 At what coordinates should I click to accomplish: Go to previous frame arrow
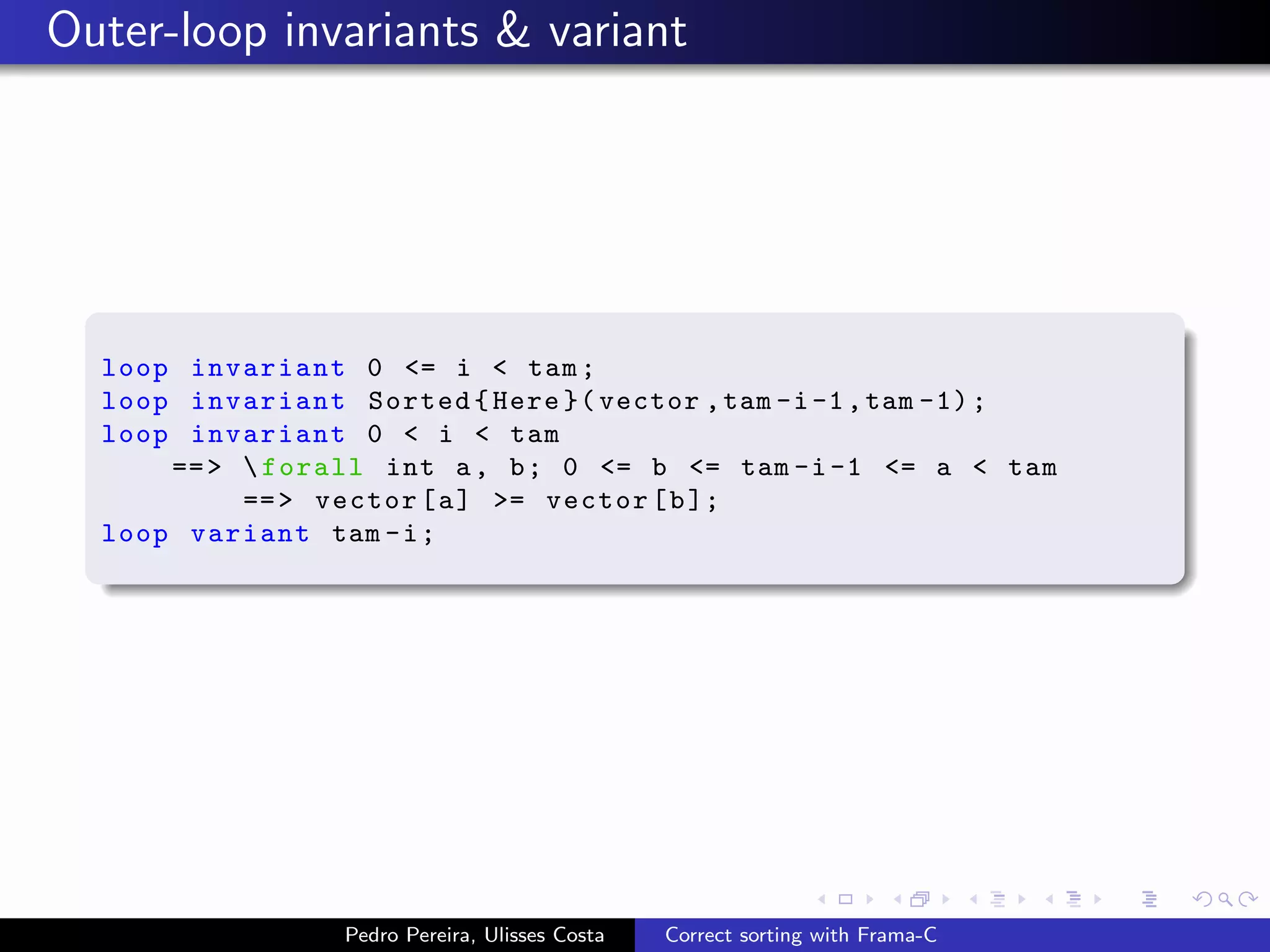tap(897, 899)
